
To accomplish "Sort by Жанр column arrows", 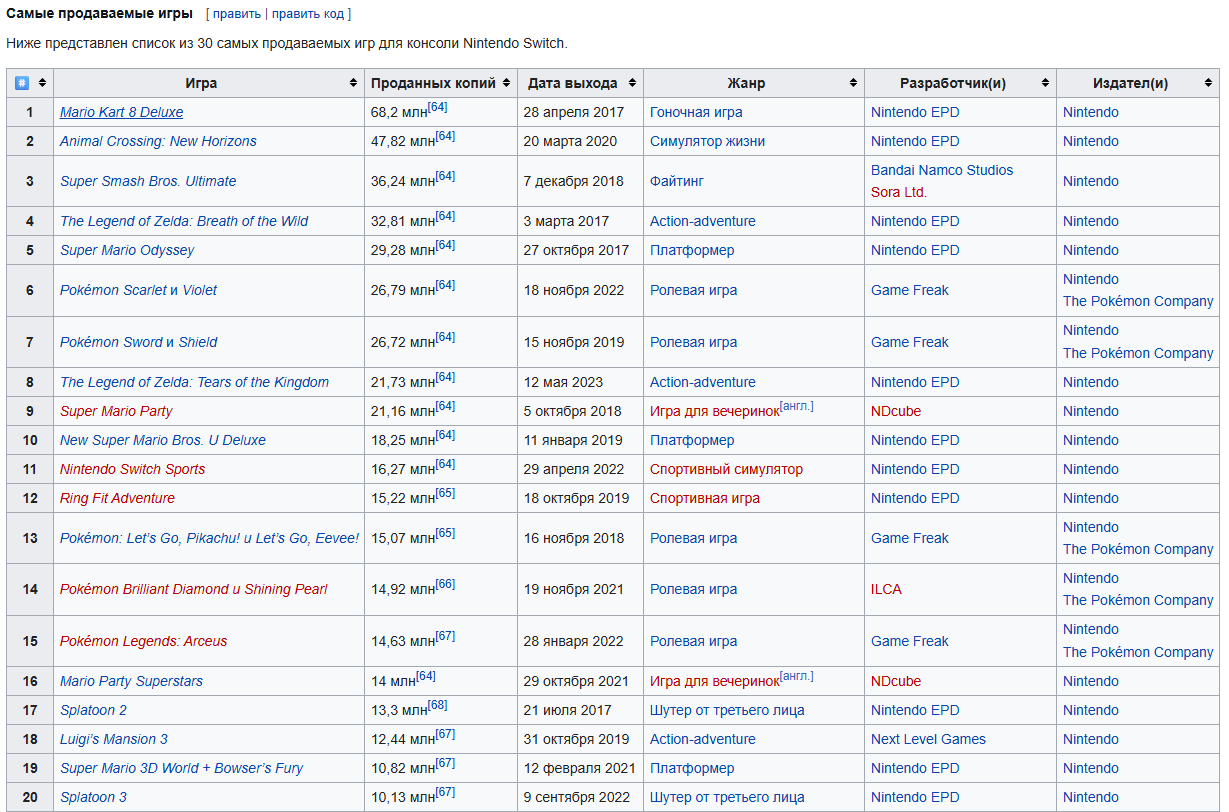I will pyautogui.click(x=853, y=83).
